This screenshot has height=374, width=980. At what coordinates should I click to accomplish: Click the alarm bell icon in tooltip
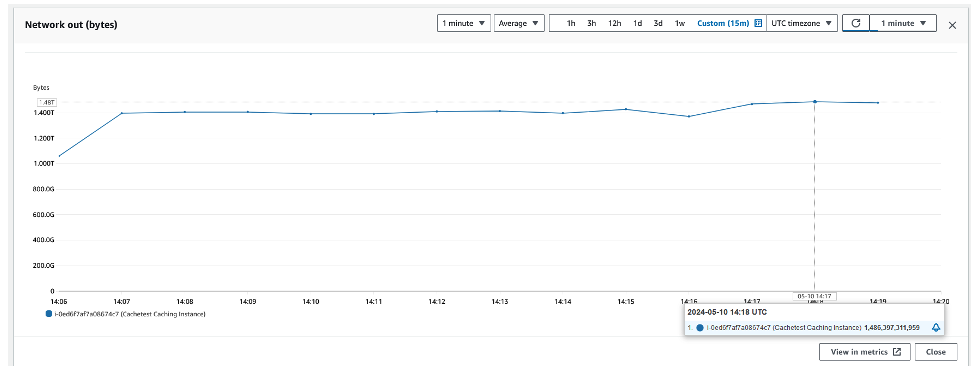click(x=936, y=327)
